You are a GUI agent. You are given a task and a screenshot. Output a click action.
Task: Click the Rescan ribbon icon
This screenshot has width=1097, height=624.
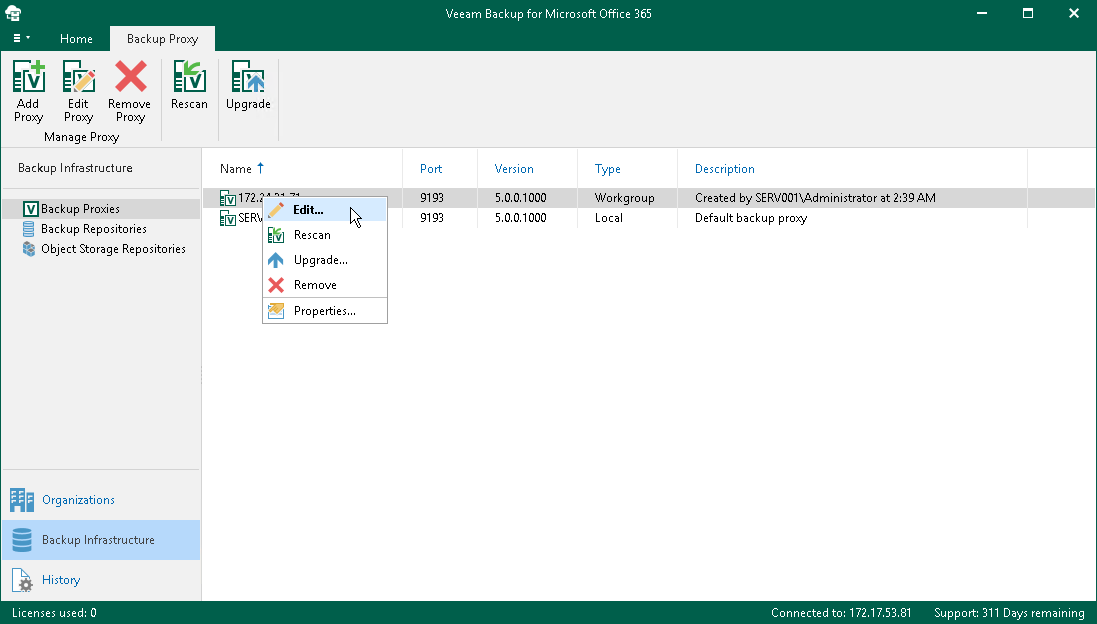pyautogui.click(x=189, y=76)
